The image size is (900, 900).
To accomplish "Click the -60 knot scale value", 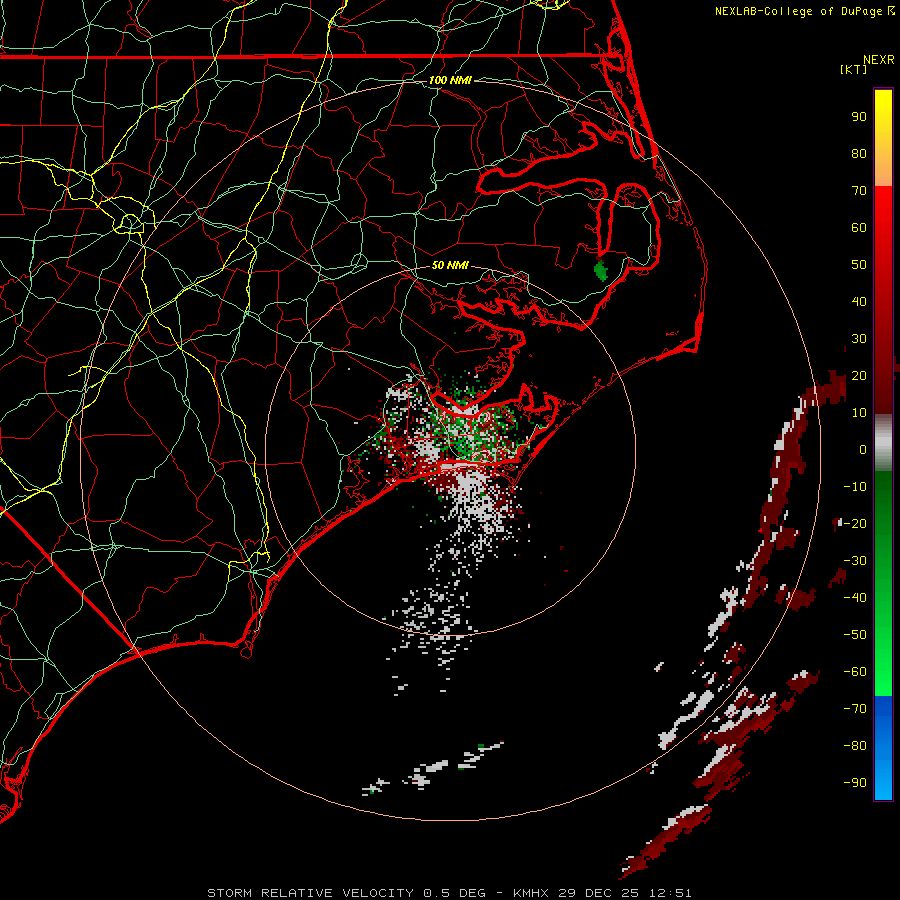I will tap(855, 672).
